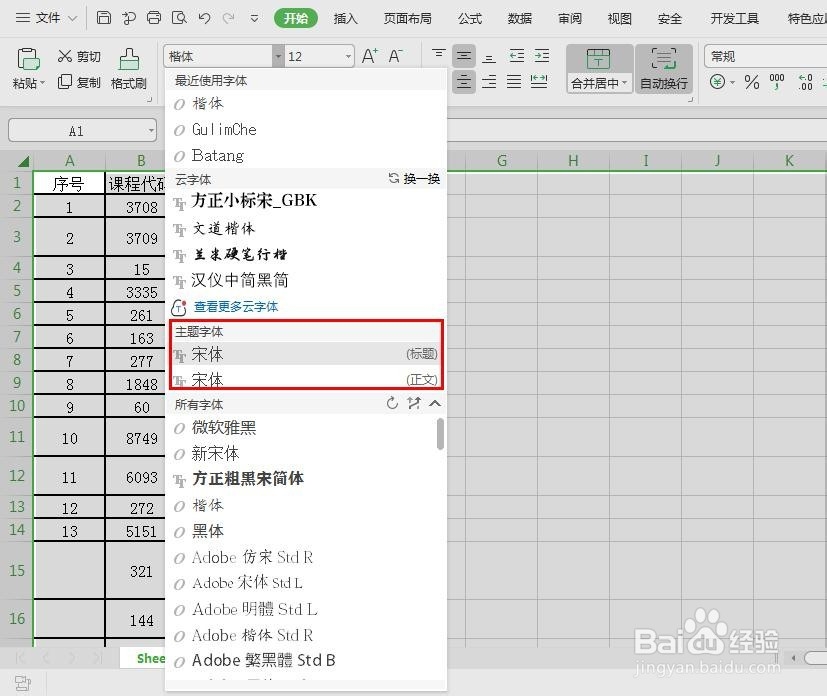Screen dimensions: 827x696
Task: Open the File menu dropdown
Action: 46,18
